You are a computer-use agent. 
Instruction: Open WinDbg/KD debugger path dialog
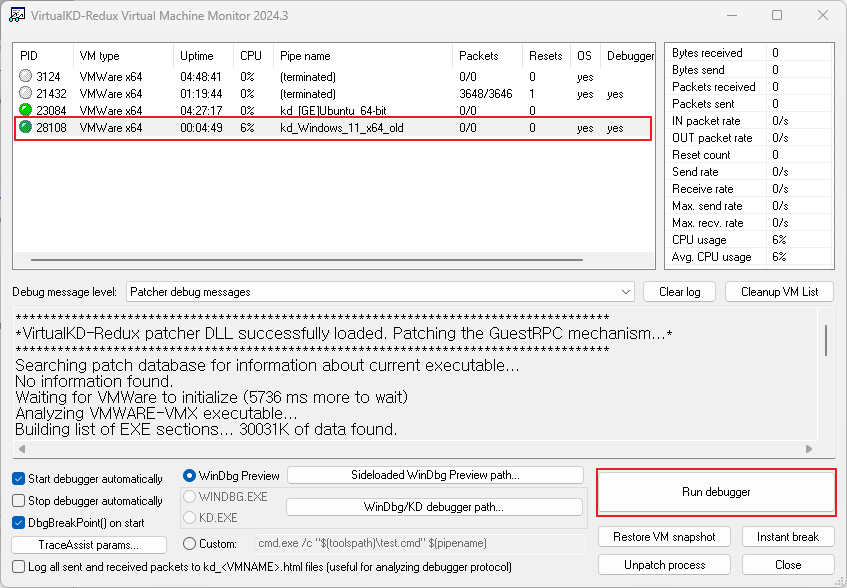tap(434, 507)
